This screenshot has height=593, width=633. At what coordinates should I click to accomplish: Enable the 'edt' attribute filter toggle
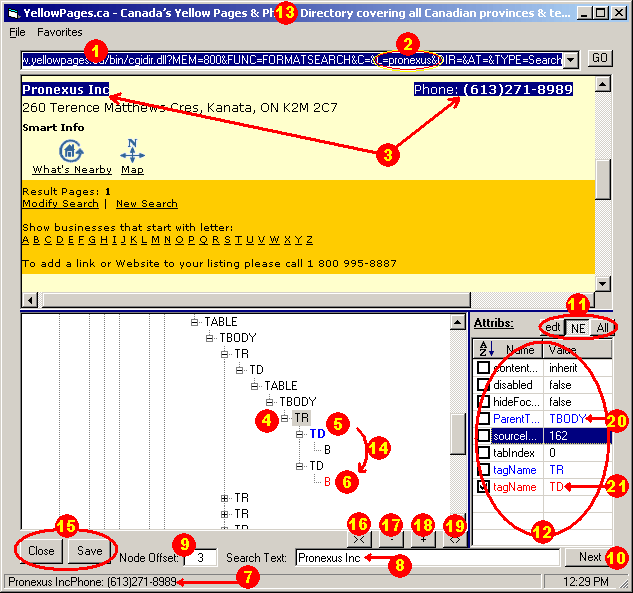(552, 327)
